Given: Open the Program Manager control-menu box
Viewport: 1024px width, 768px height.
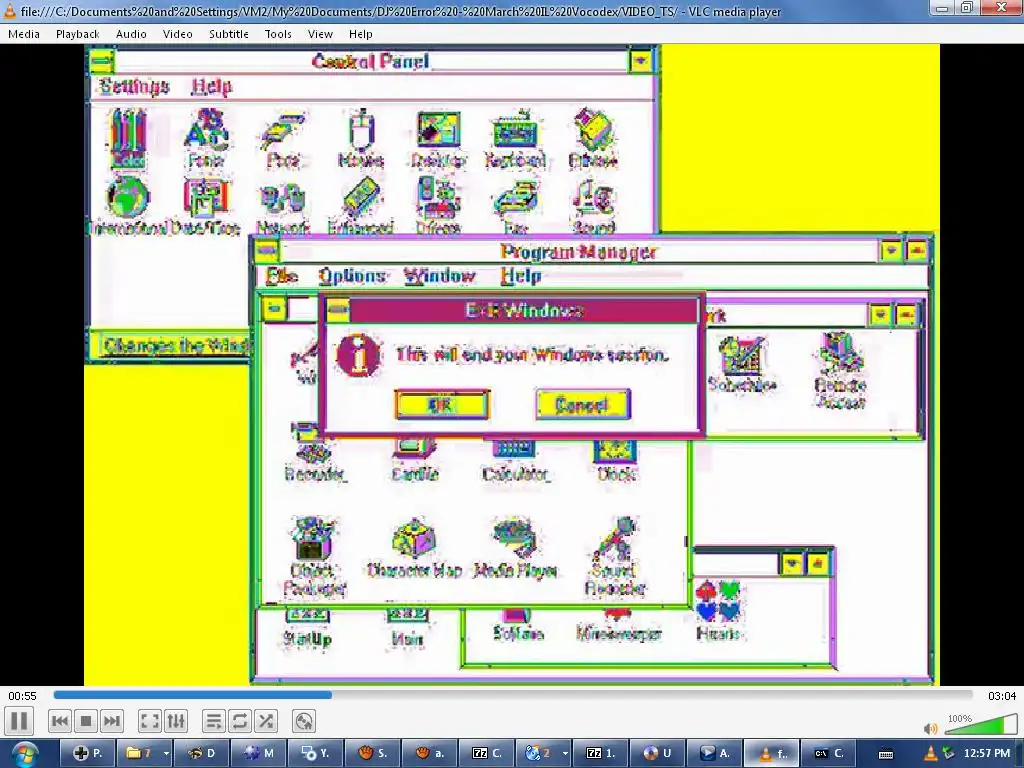Looking at the screenshot, I should [x=266, y=251].
